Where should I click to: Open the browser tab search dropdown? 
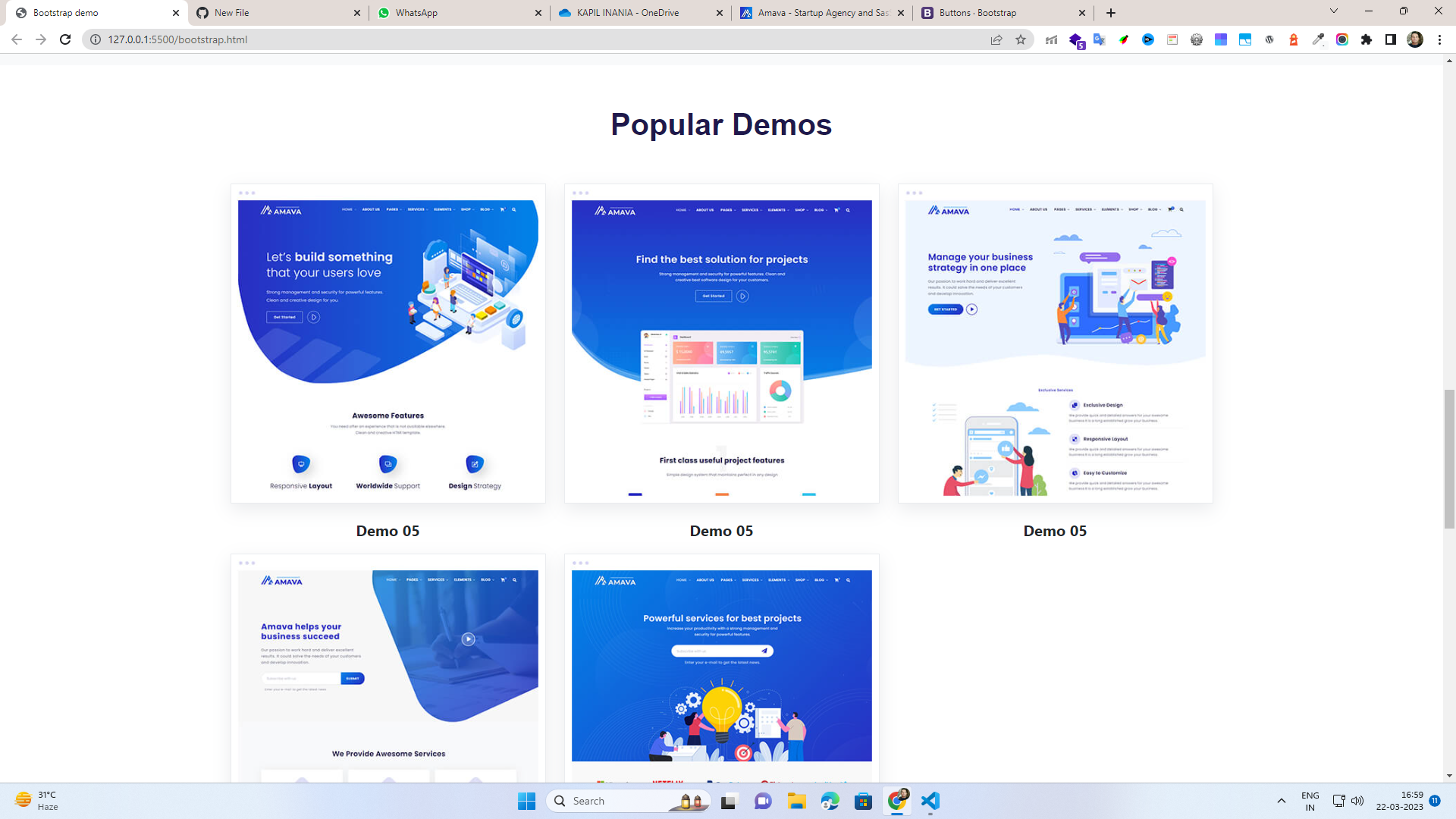pyautogui.click(x=1333, y=12)
